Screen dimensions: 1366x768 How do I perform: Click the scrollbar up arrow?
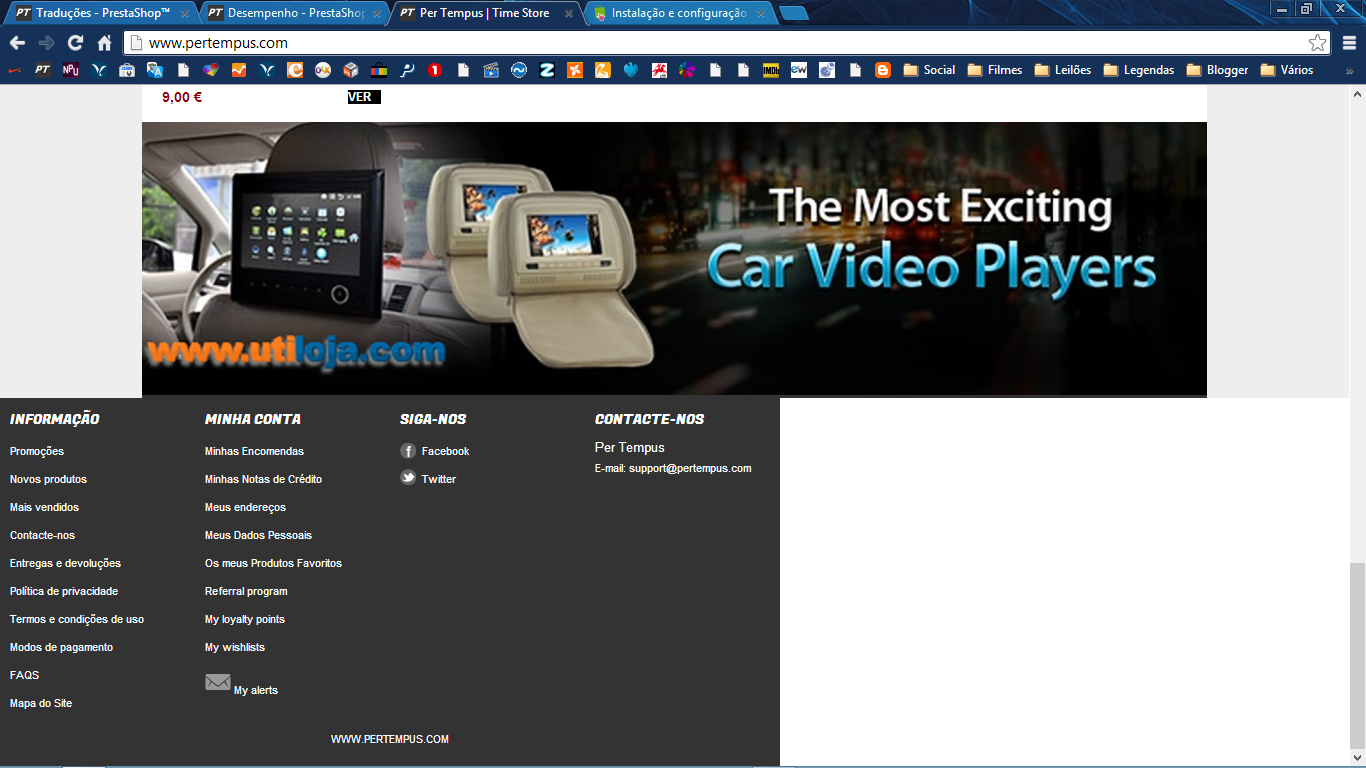[1357, 93]
